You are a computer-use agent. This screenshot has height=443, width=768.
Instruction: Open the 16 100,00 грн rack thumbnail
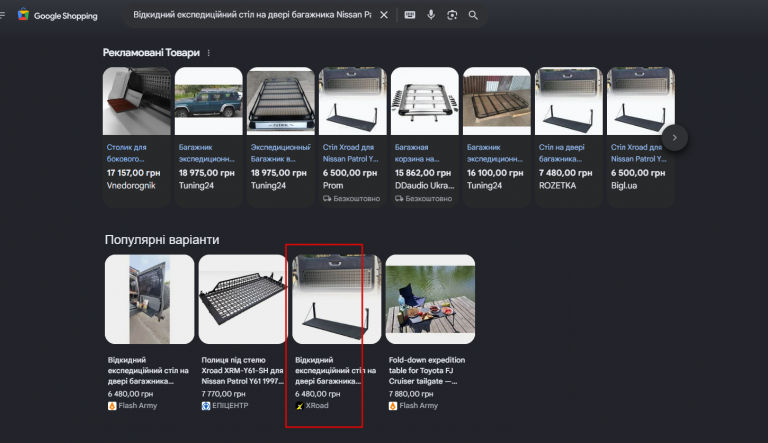pyautogui.click(x=497, y=101)
